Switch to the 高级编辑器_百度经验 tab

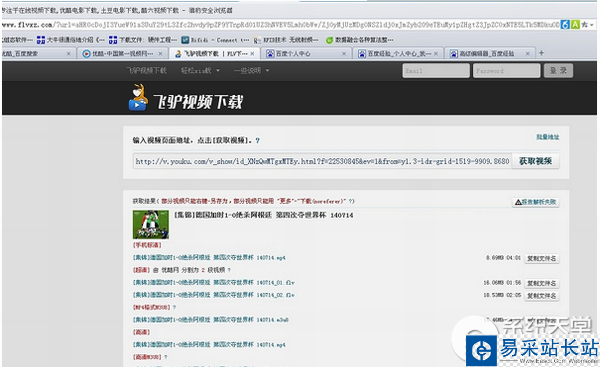(490, 54)
